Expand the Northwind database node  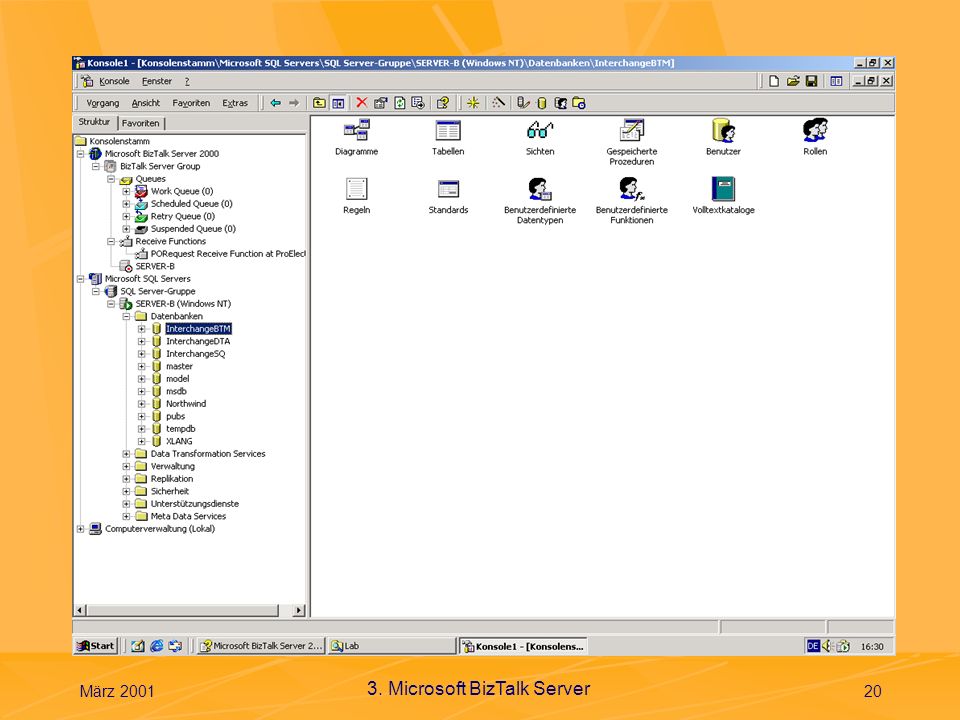click(x=141, y=403)
